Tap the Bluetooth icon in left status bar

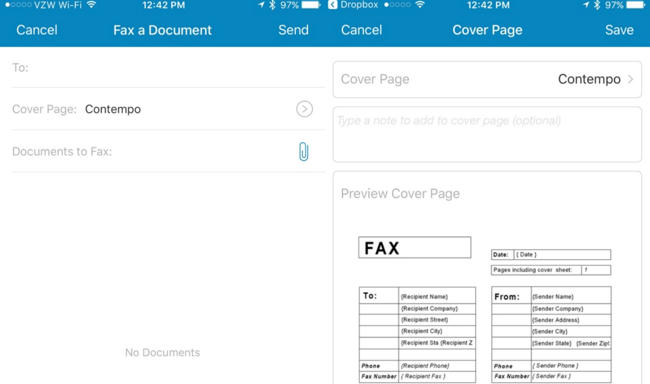[x=272, y=5]
